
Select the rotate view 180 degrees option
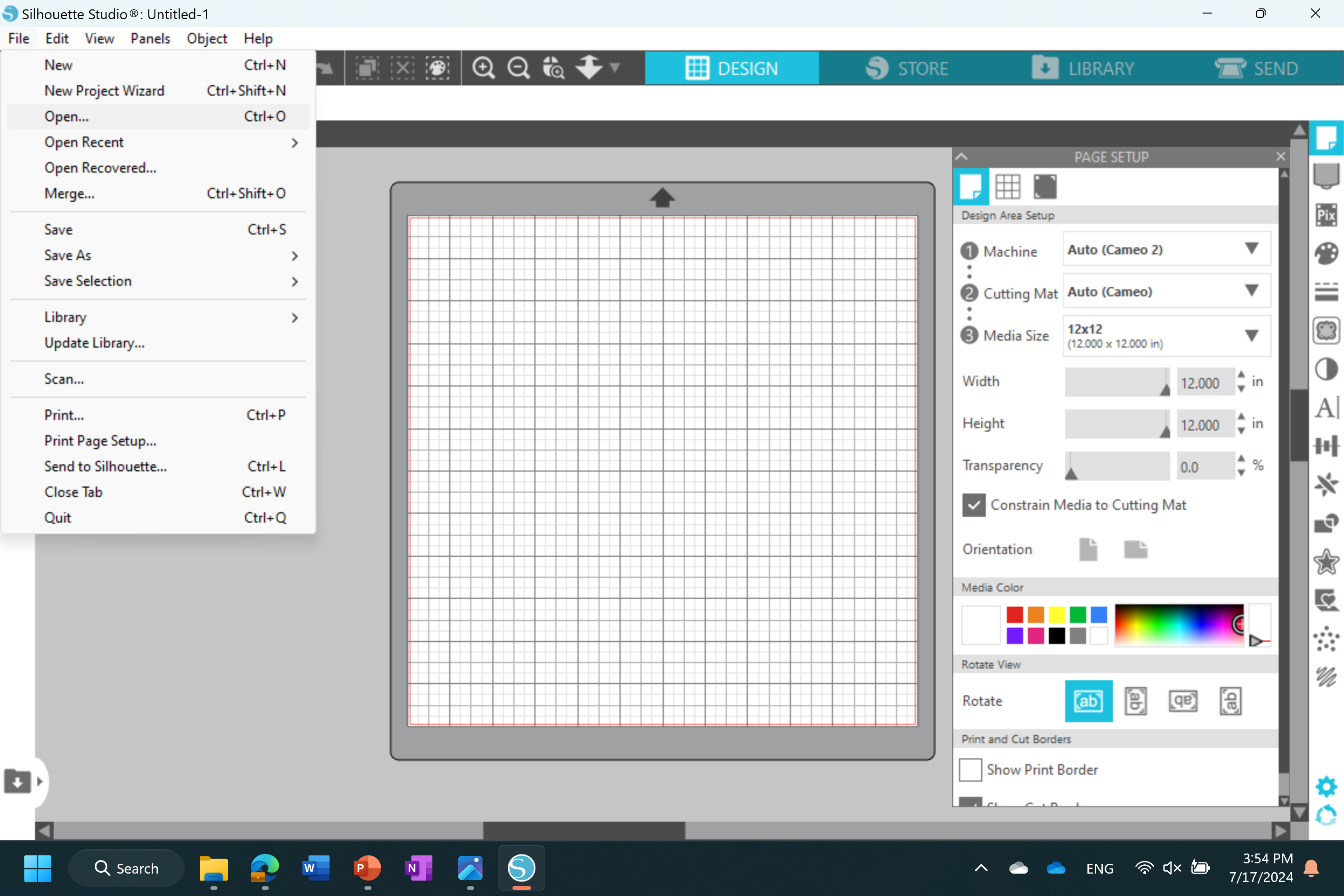(1183, 701)
